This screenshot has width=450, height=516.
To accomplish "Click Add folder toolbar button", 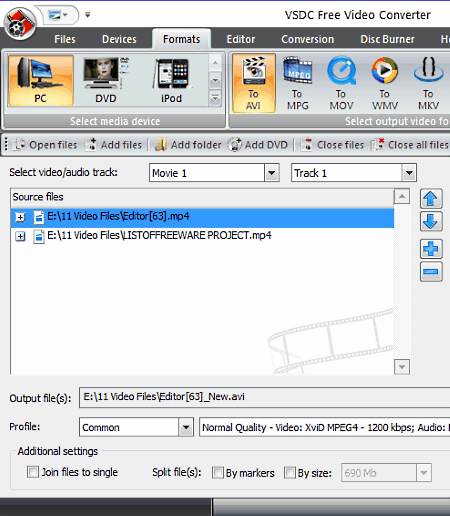I will pos(188,145).
